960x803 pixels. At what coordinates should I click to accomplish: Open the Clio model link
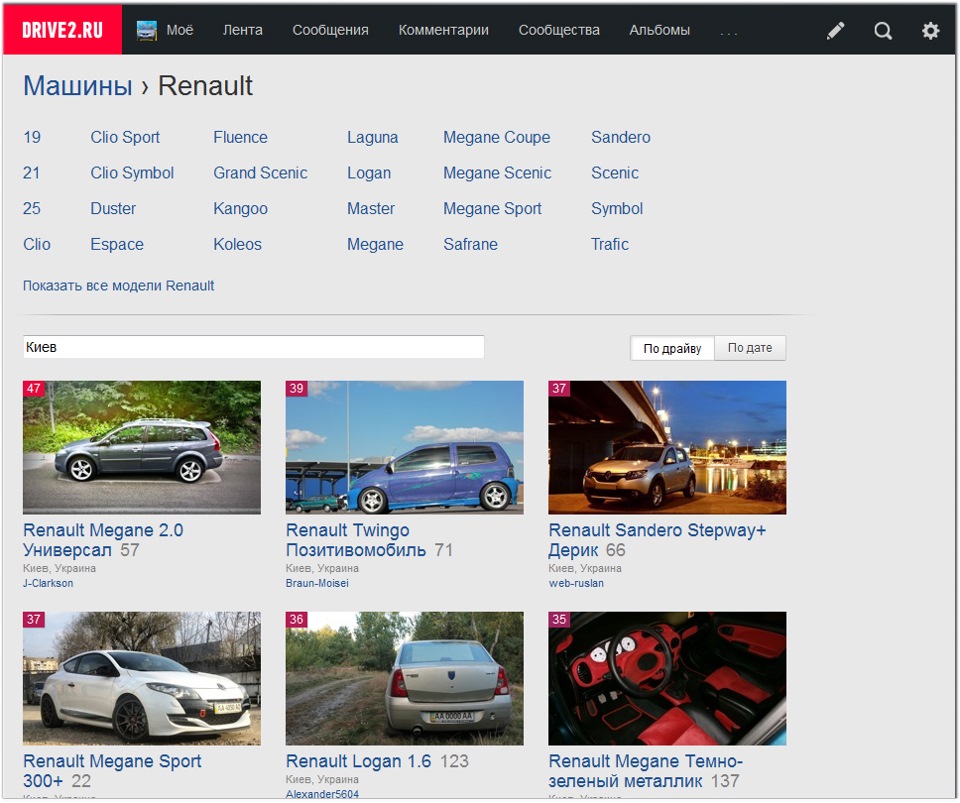37,244
